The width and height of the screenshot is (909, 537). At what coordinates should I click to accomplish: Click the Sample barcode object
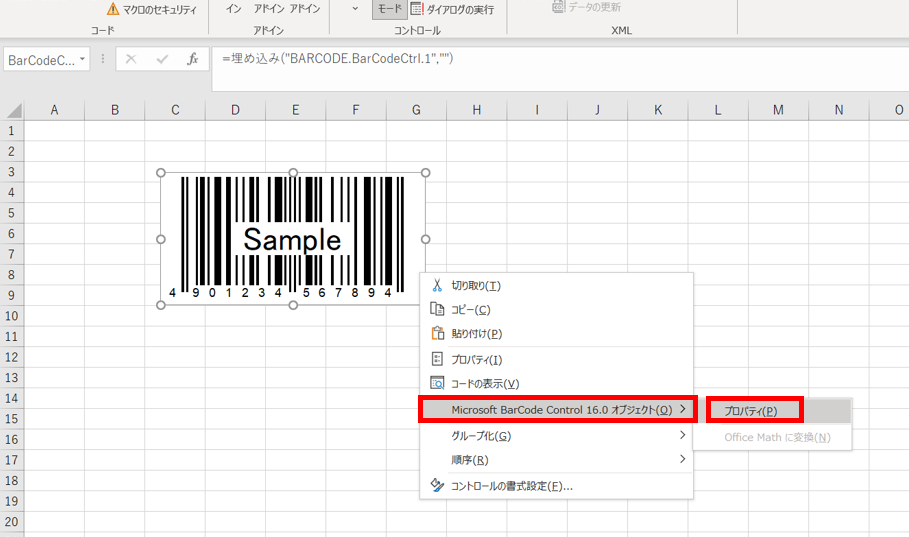293,239
